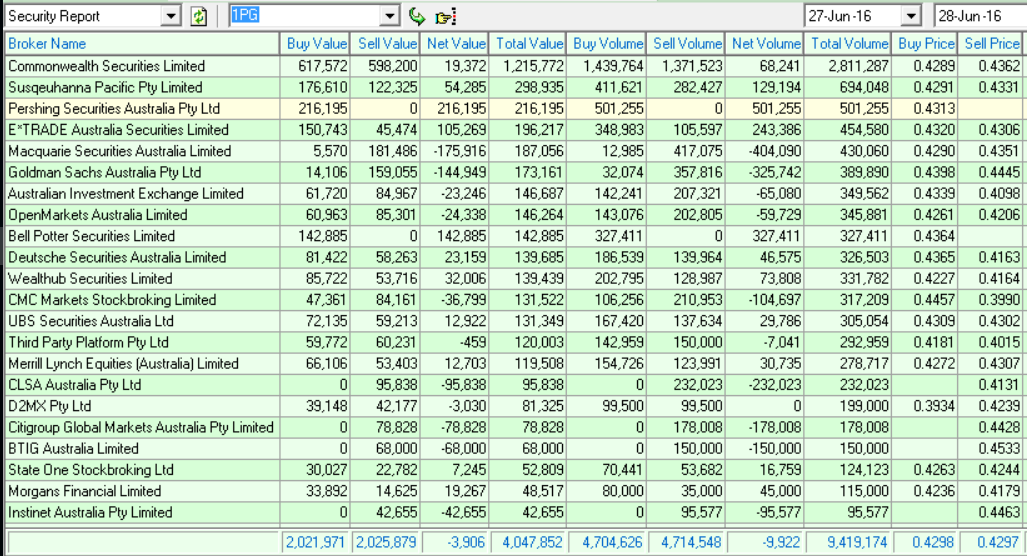Viewport: 1027px width, 556px height.
Task: Select E*TRADE Australia Securities Limited row
Action: [514, 130]
